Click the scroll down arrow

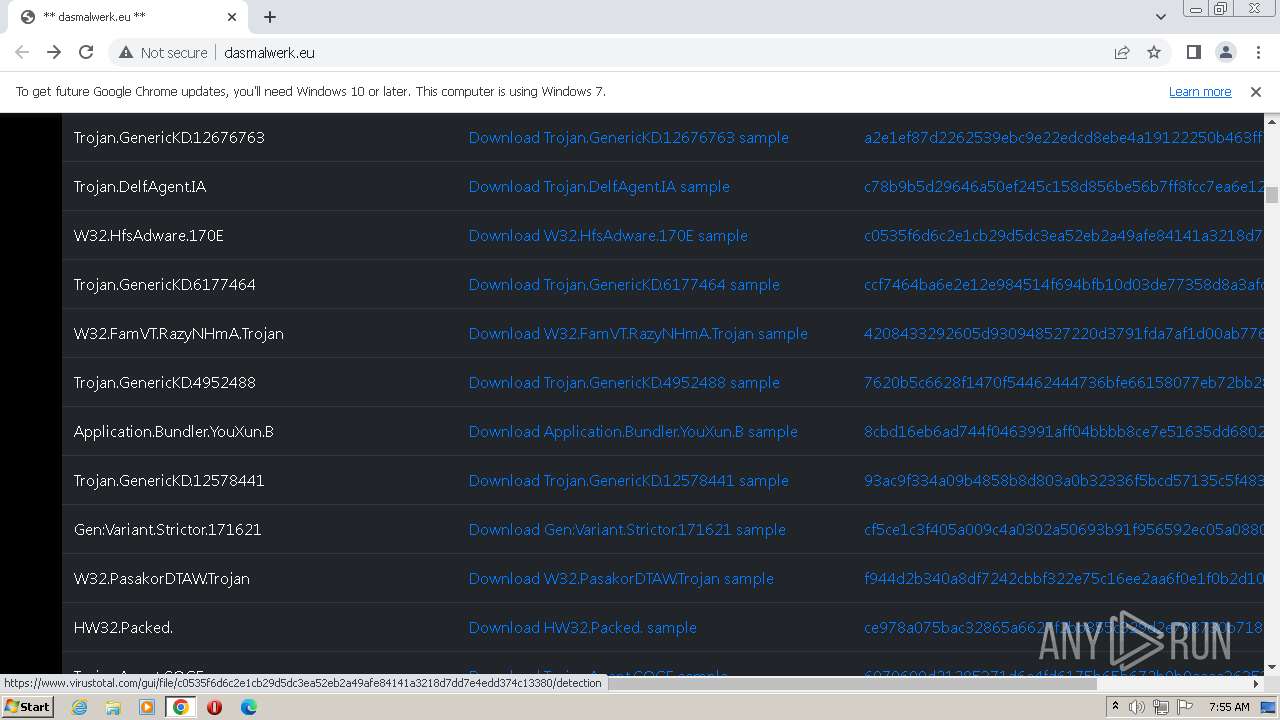pyautogui.click(x=1272, y=667)
